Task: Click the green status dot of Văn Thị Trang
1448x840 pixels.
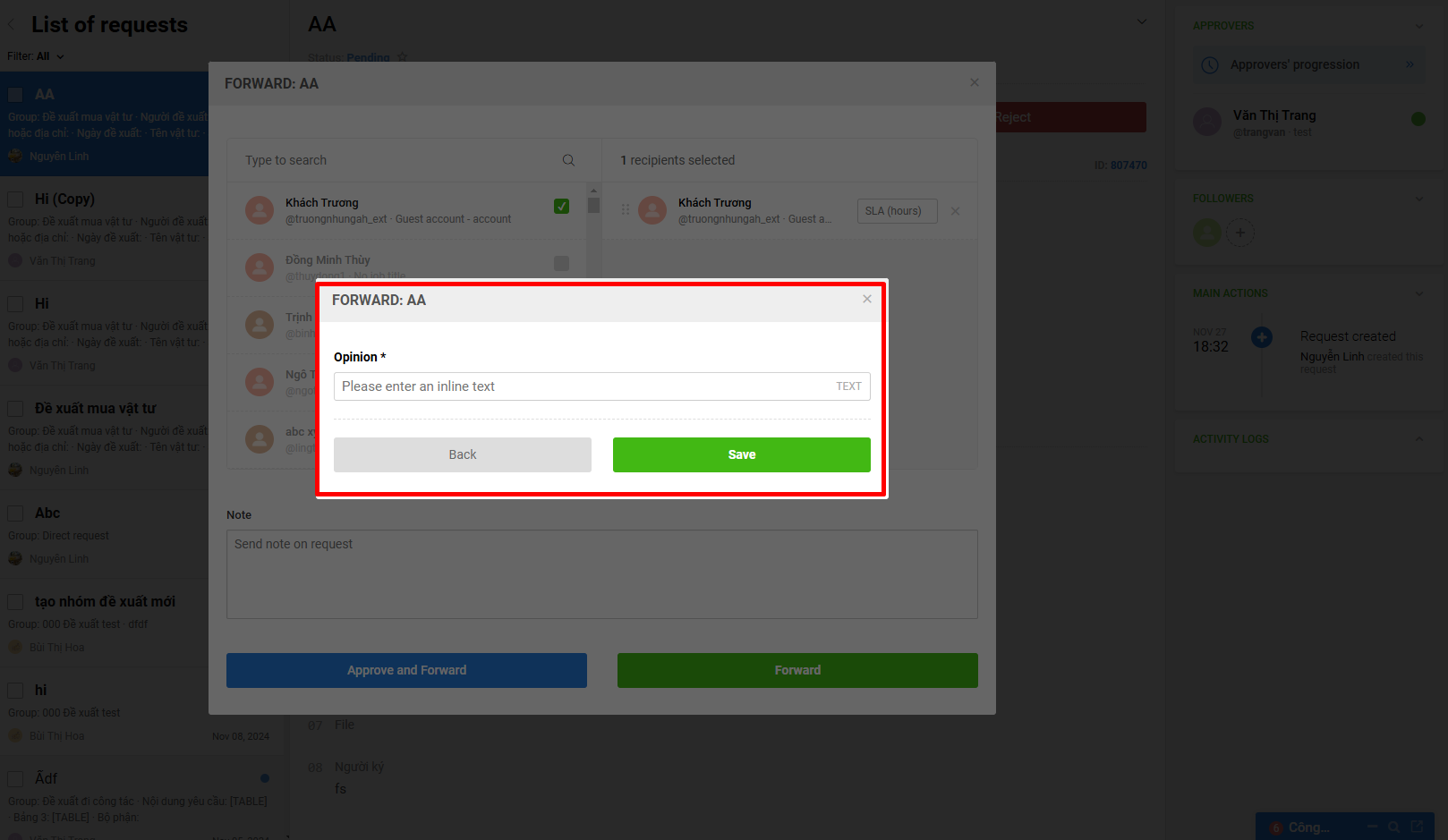Action: (x=1418, y=119)
